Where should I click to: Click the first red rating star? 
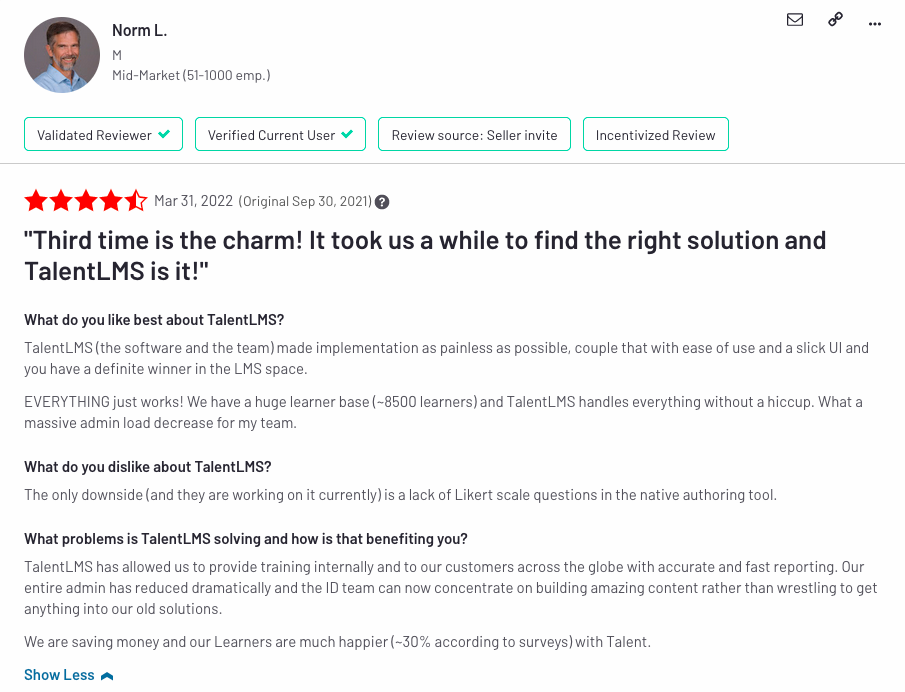(x=36, y=201)
